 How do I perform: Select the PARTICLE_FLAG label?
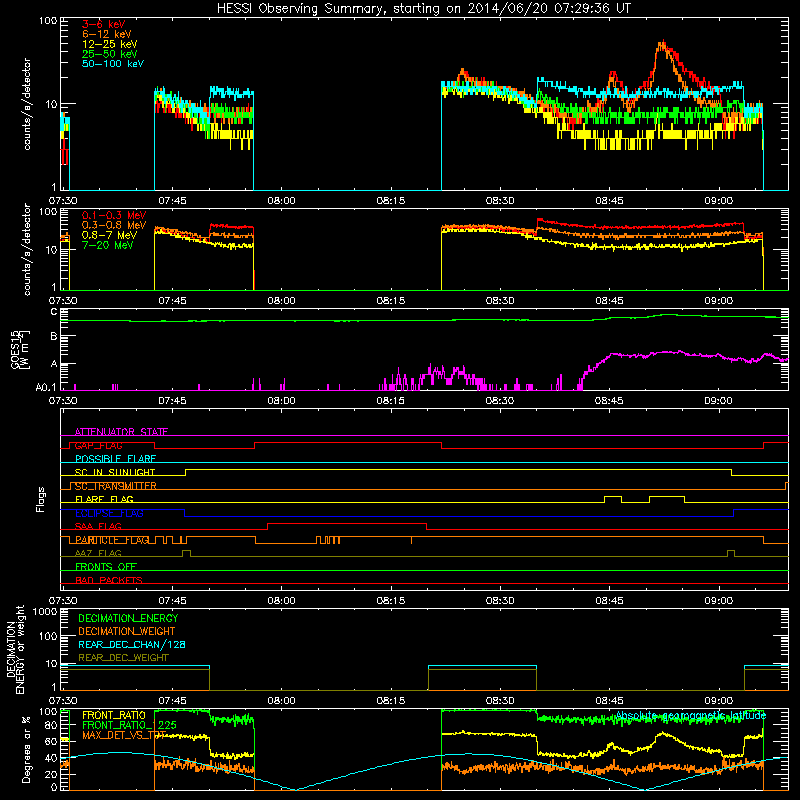point(112,540)
